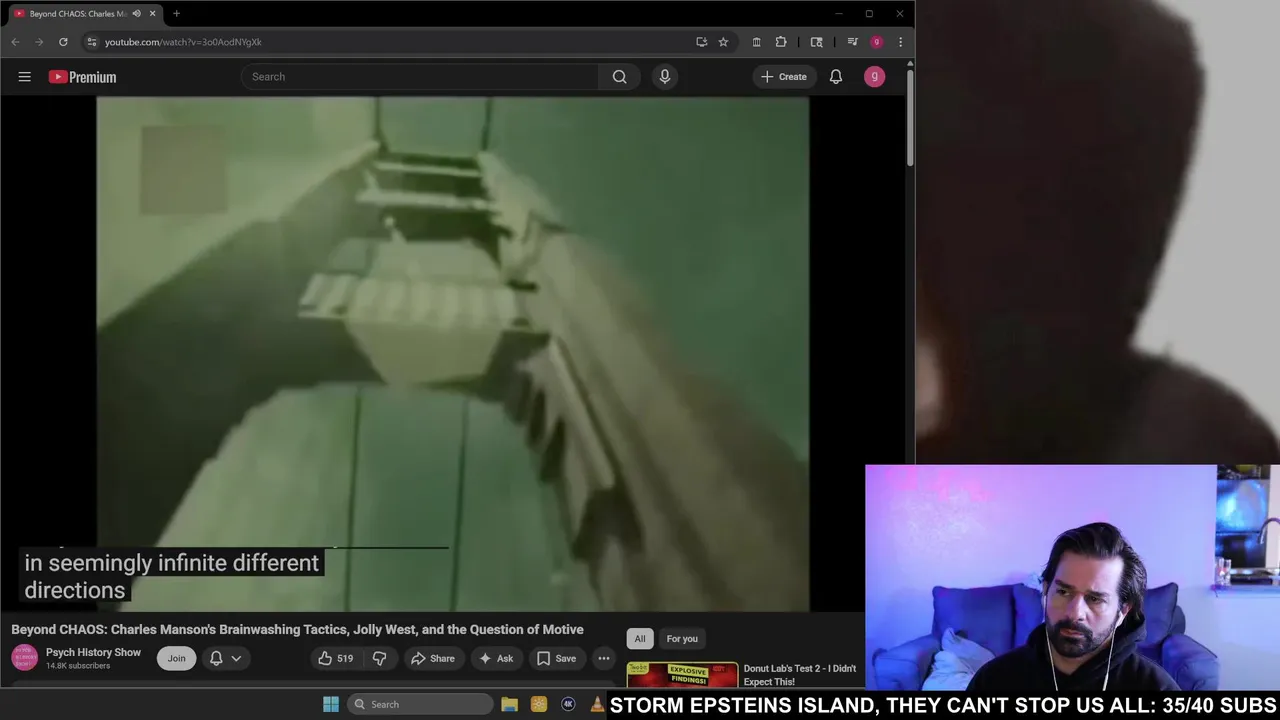Screen dimensions: 1280x720
Task: Open File Explorer from the taskbar
Action: point(509,704)
